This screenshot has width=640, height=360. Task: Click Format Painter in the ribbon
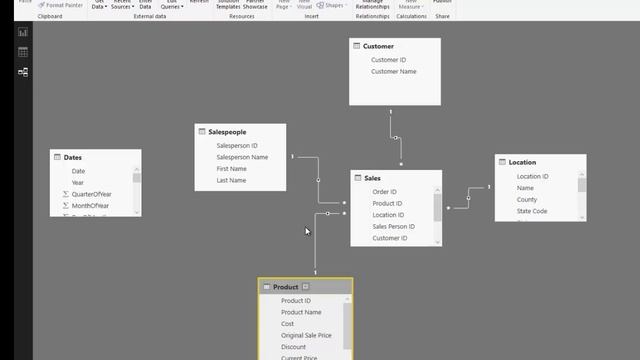[x=60, y=5]
